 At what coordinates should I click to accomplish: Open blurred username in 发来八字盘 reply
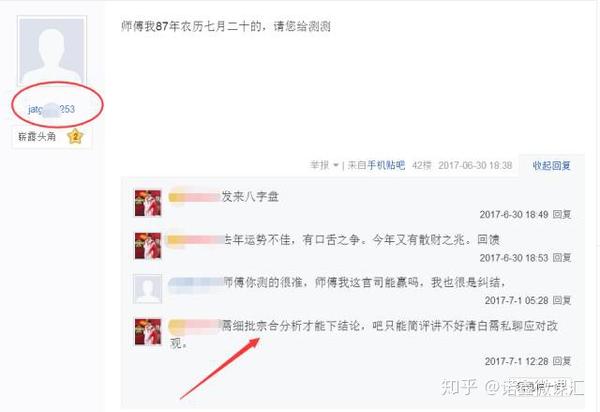click(195, 197)
